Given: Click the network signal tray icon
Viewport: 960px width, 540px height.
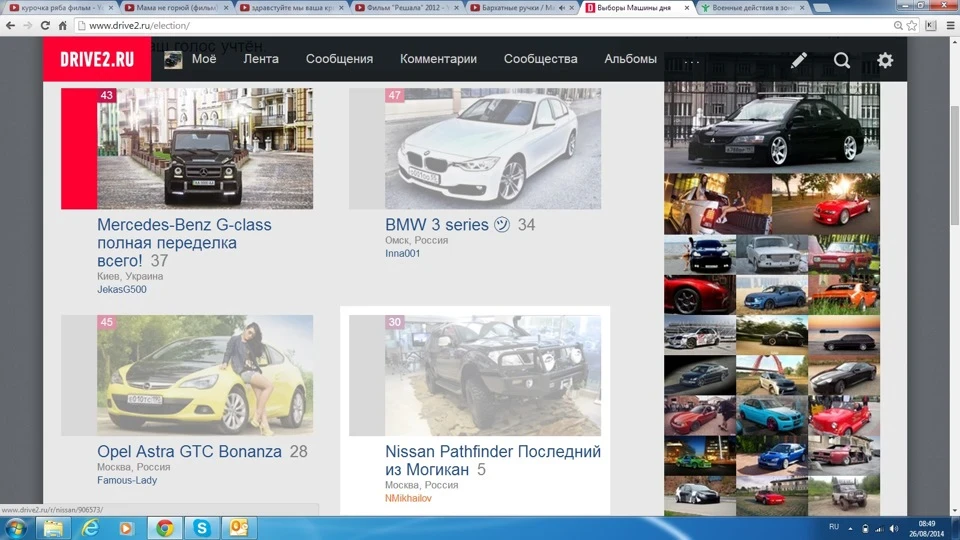Looking at the screenshot, I should click(x=879, y=528).
